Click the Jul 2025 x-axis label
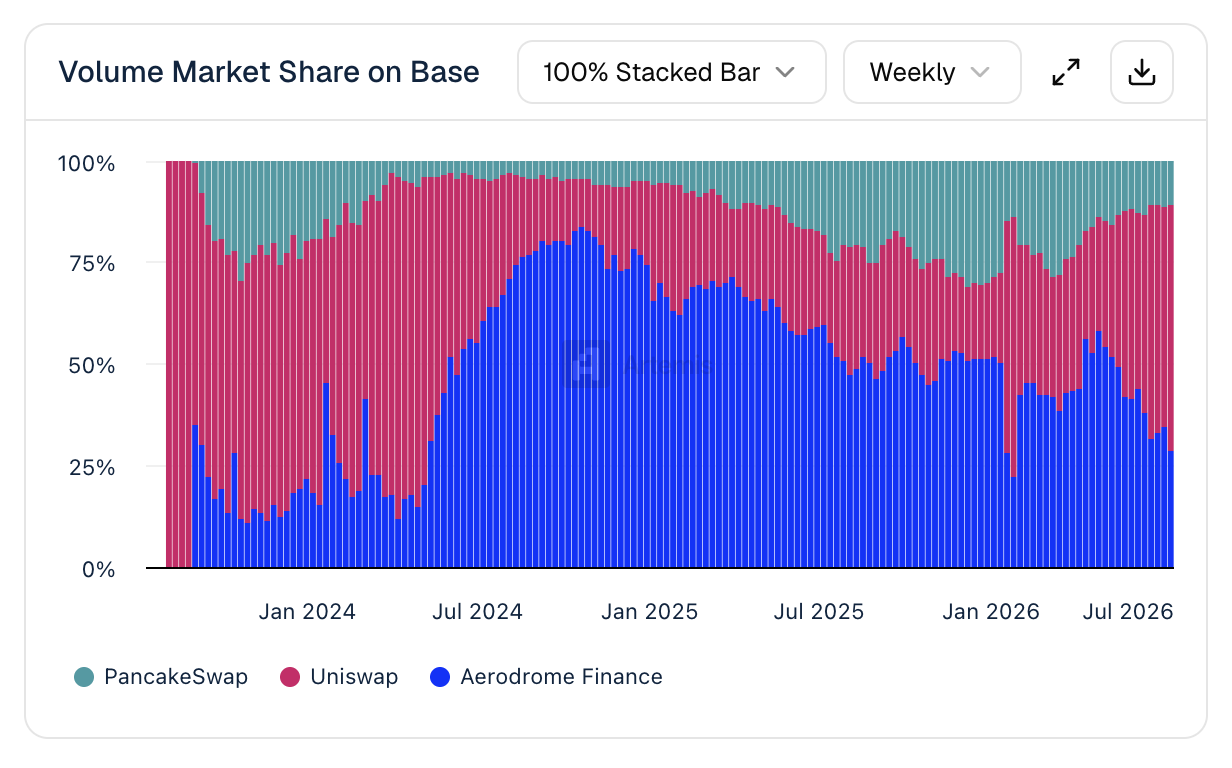The image size is (1232, 768). (819, 611)
